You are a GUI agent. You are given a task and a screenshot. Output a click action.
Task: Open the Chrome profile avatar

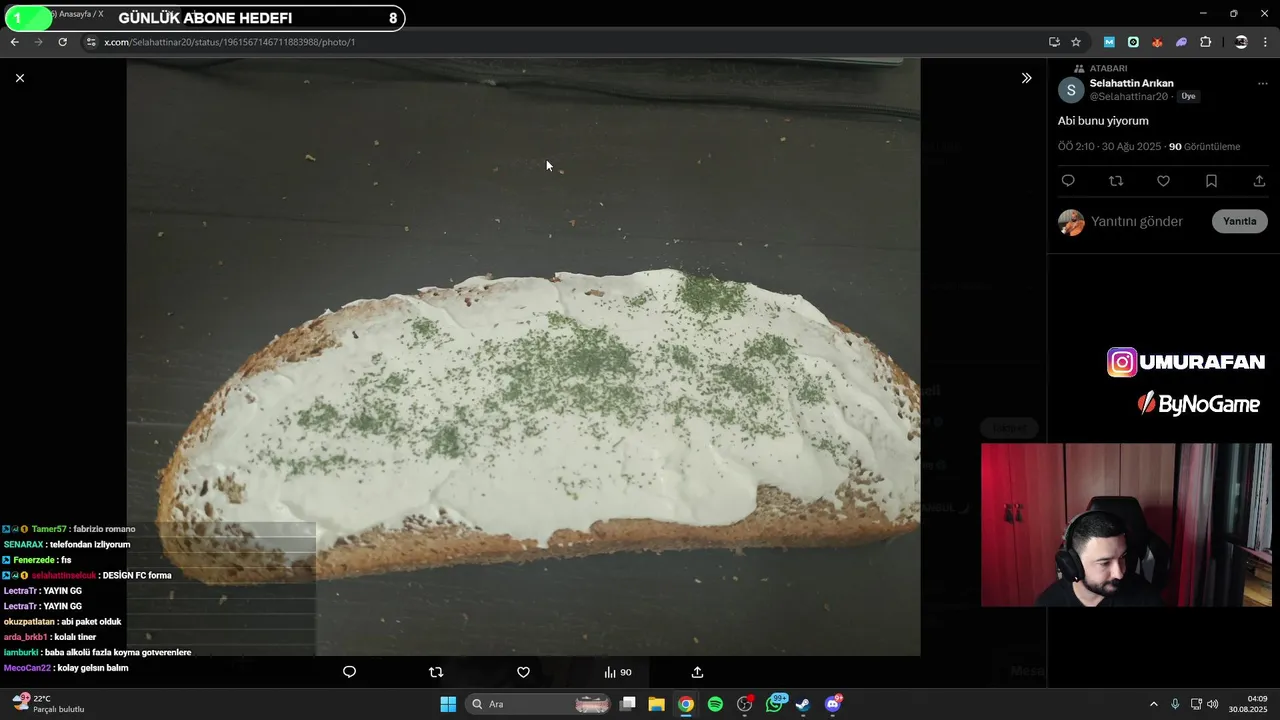coord(1241,42)
